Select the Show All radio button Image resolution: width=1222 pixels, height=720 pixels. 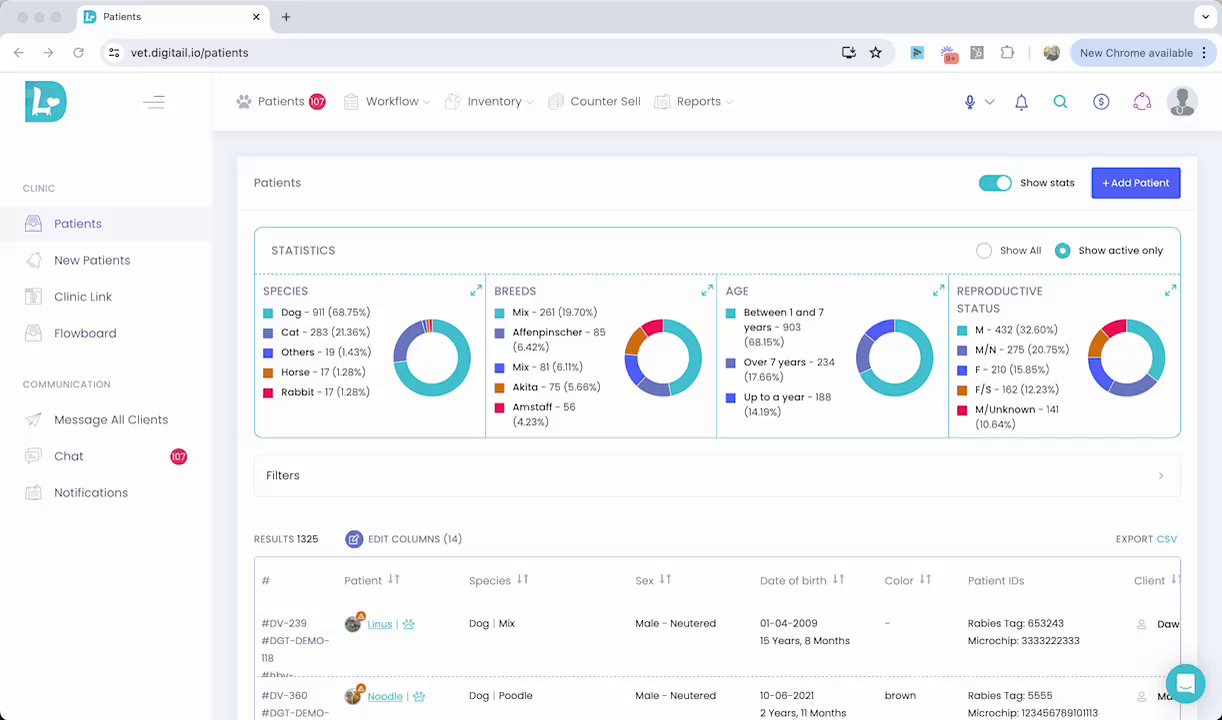click(x=984, y=251)
